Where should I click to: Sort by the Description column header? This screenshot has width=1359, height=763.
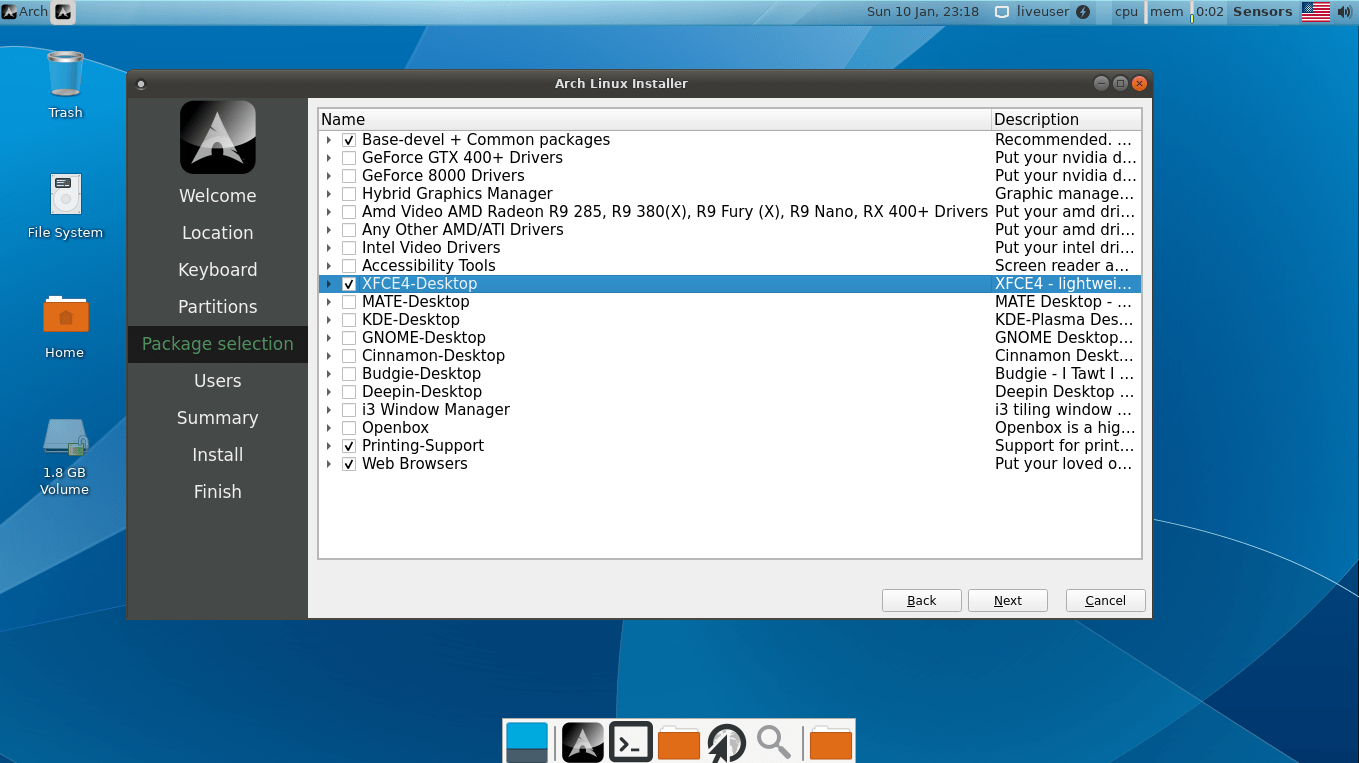[1066, 119]
